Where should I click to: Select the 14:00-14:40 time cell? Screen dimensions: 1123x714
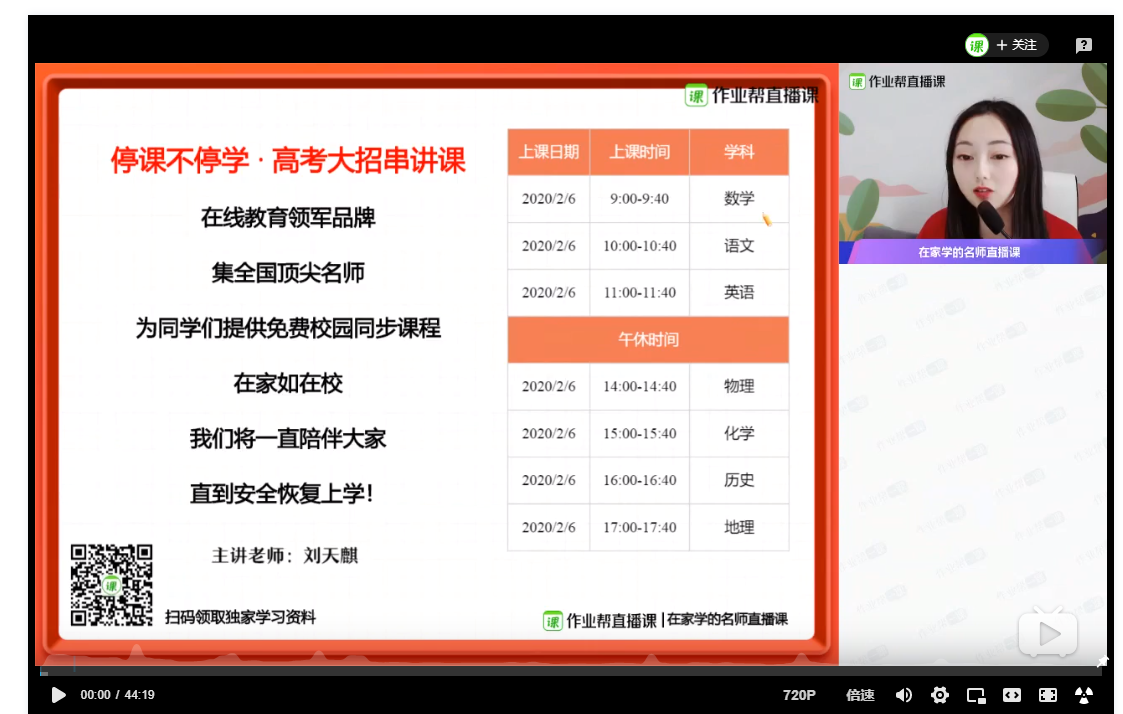pyautogui.click(x=640, y=386)
